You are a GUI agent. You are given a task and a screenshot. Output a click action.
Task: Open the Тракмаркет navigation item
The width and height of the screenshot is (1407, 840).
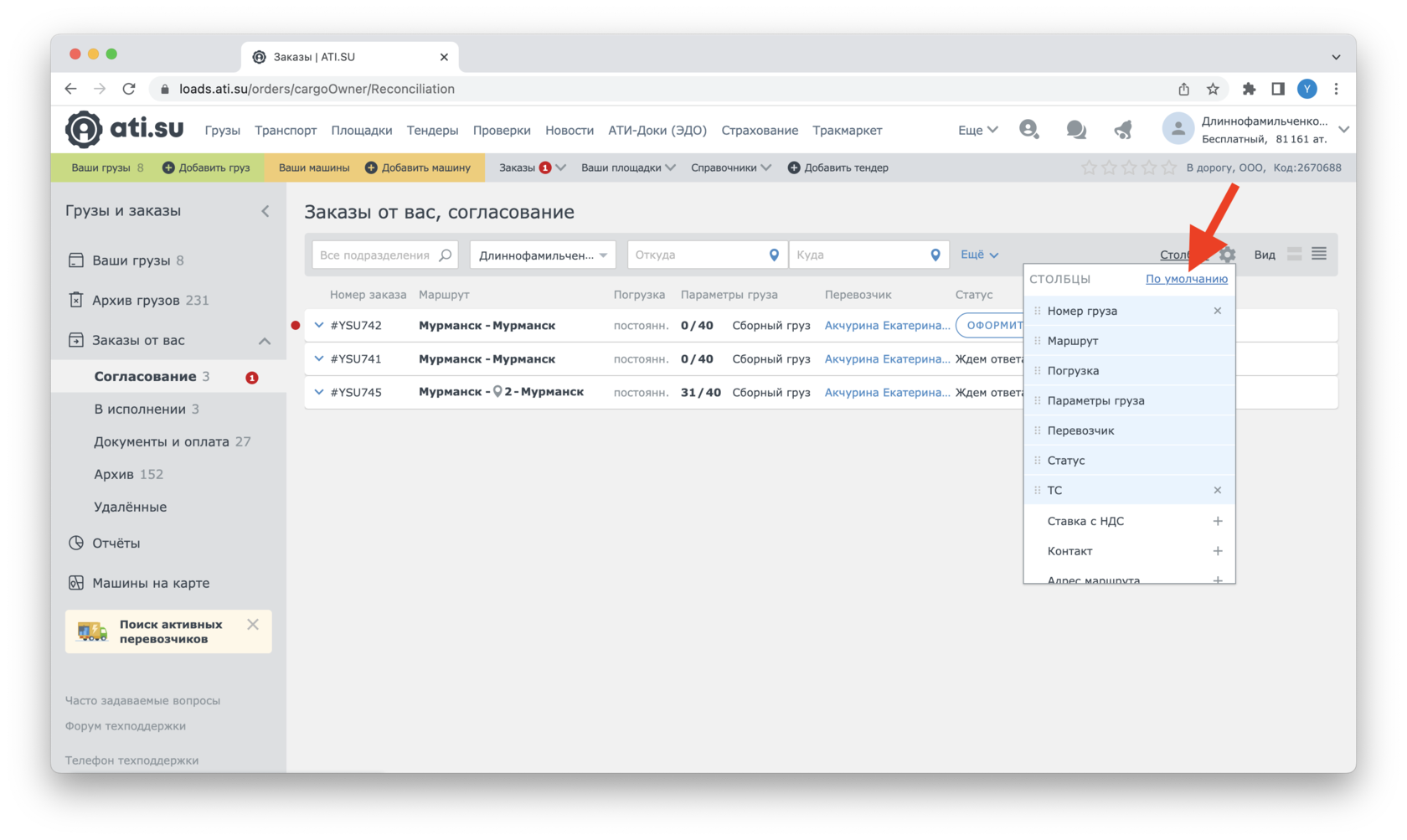[847, 130]
